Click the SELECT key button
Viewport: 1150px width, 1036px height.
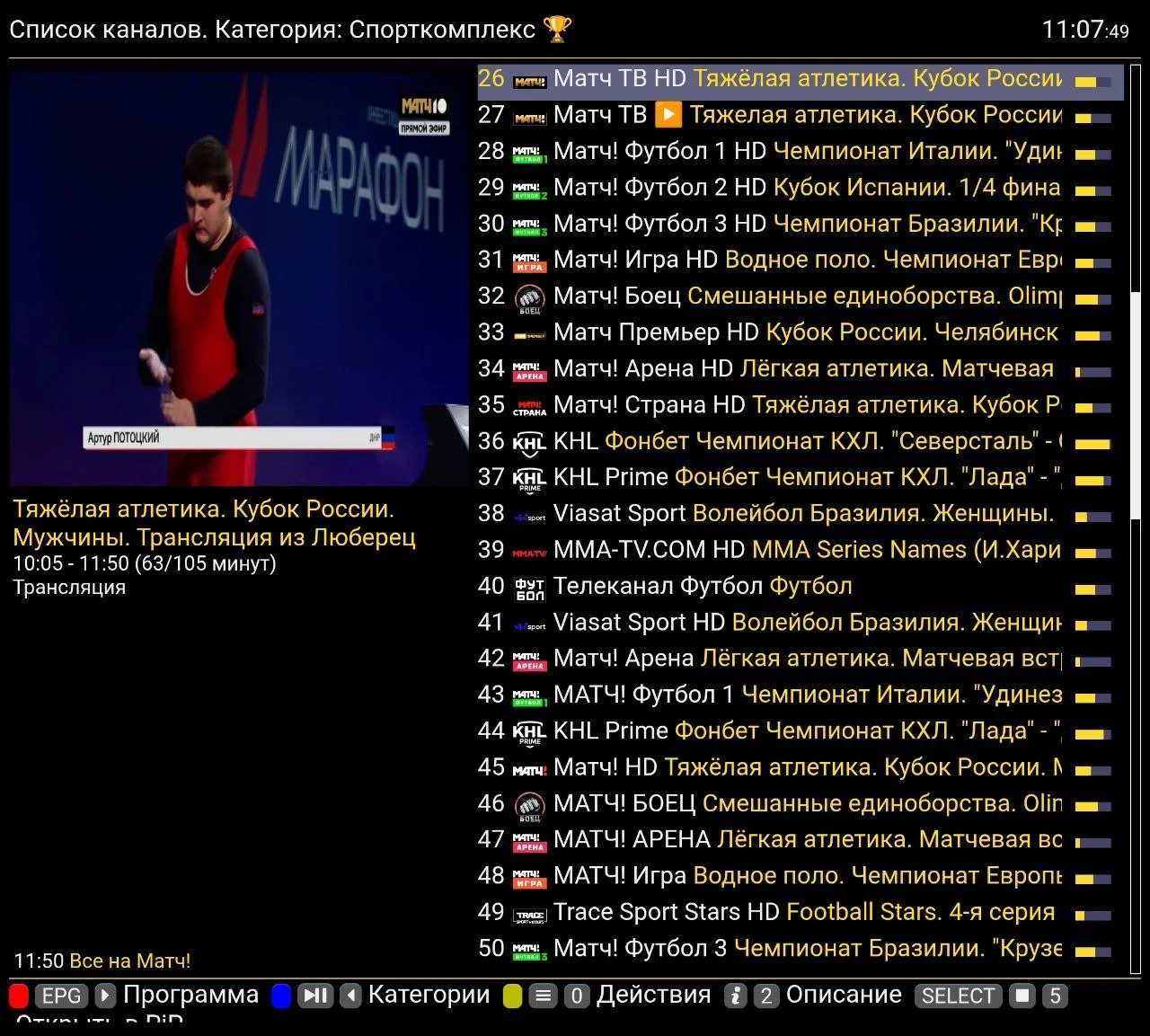tap(958, 996)
